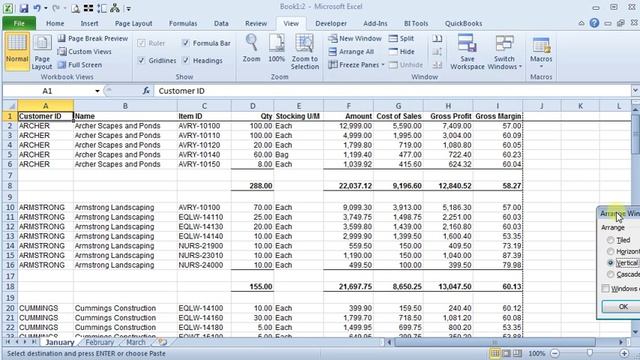Switch to Page Layout view in ribbon
The image size is (640, 360).
coord(42,52)
